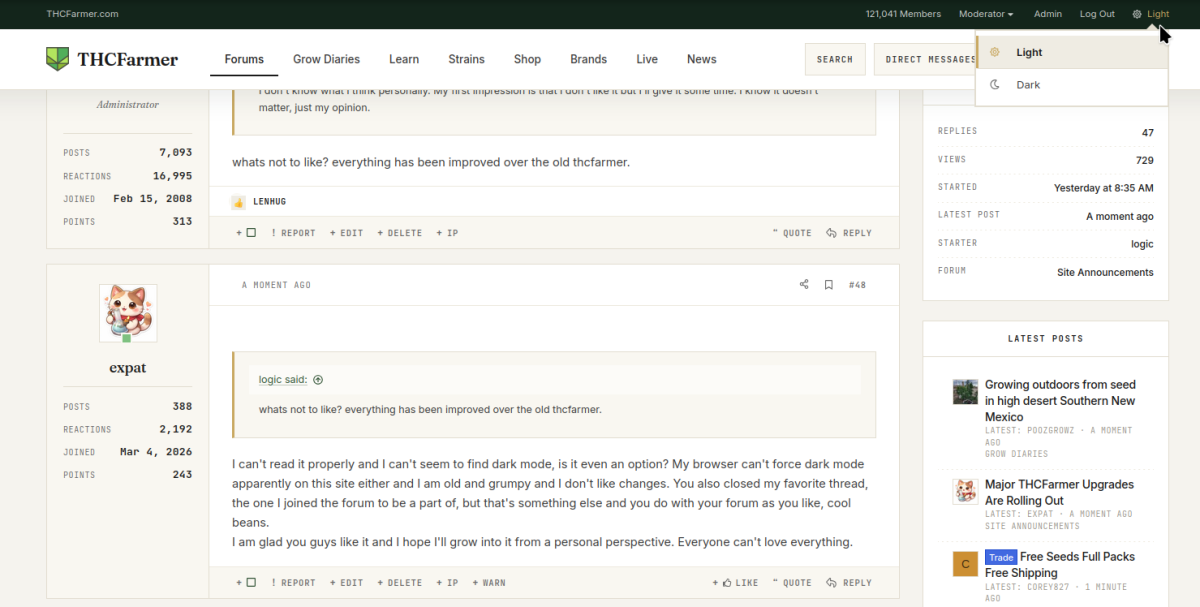Reply to expat's post #48
Screen dimensions: 1200x607
click(849, 583)
